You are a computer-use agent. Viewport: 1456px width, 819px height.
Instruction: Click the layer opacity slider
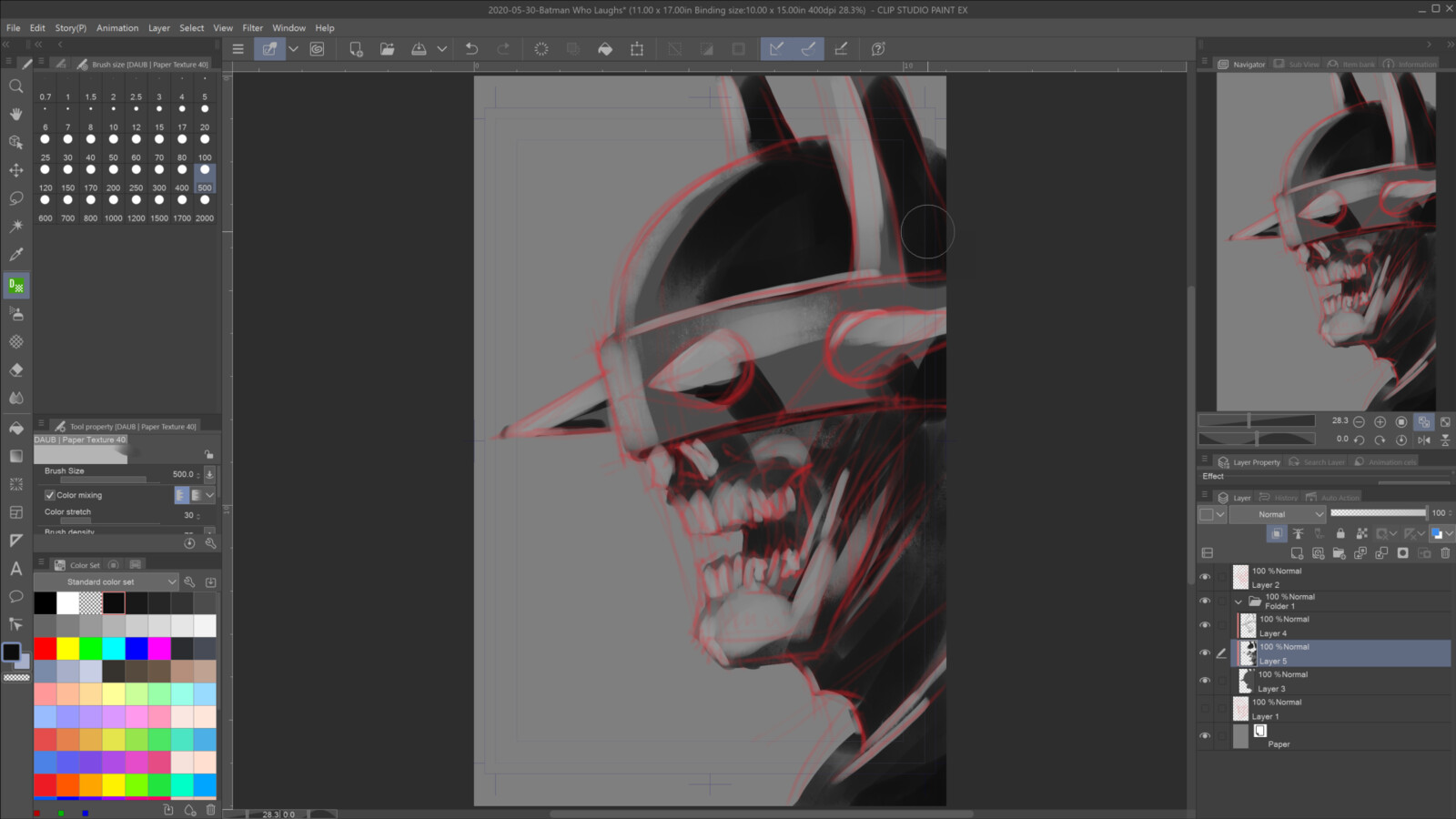click(x=1379, y=513)
